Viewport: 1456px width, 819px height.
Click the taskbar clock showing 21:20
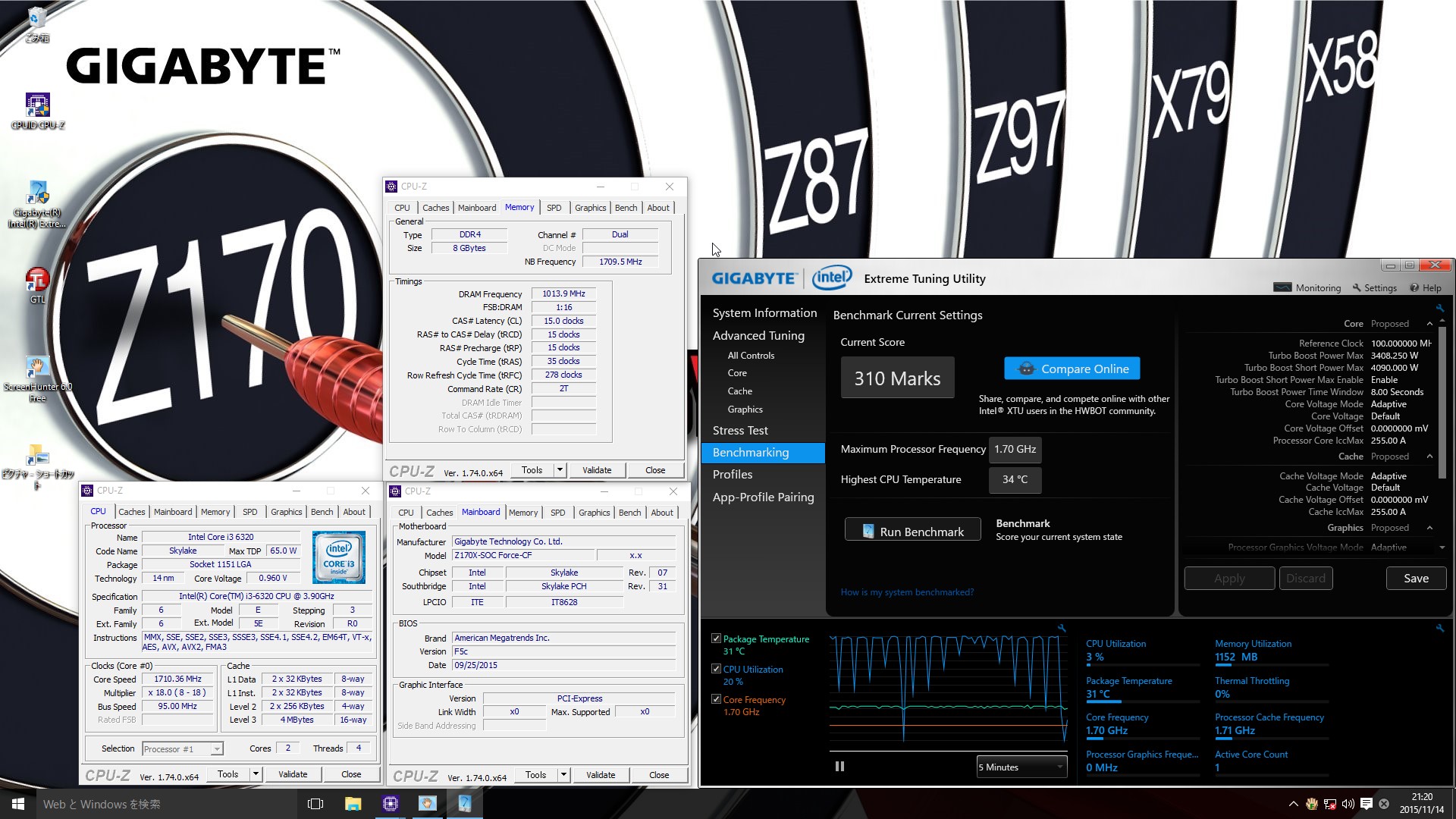(x=1422, y=804)
